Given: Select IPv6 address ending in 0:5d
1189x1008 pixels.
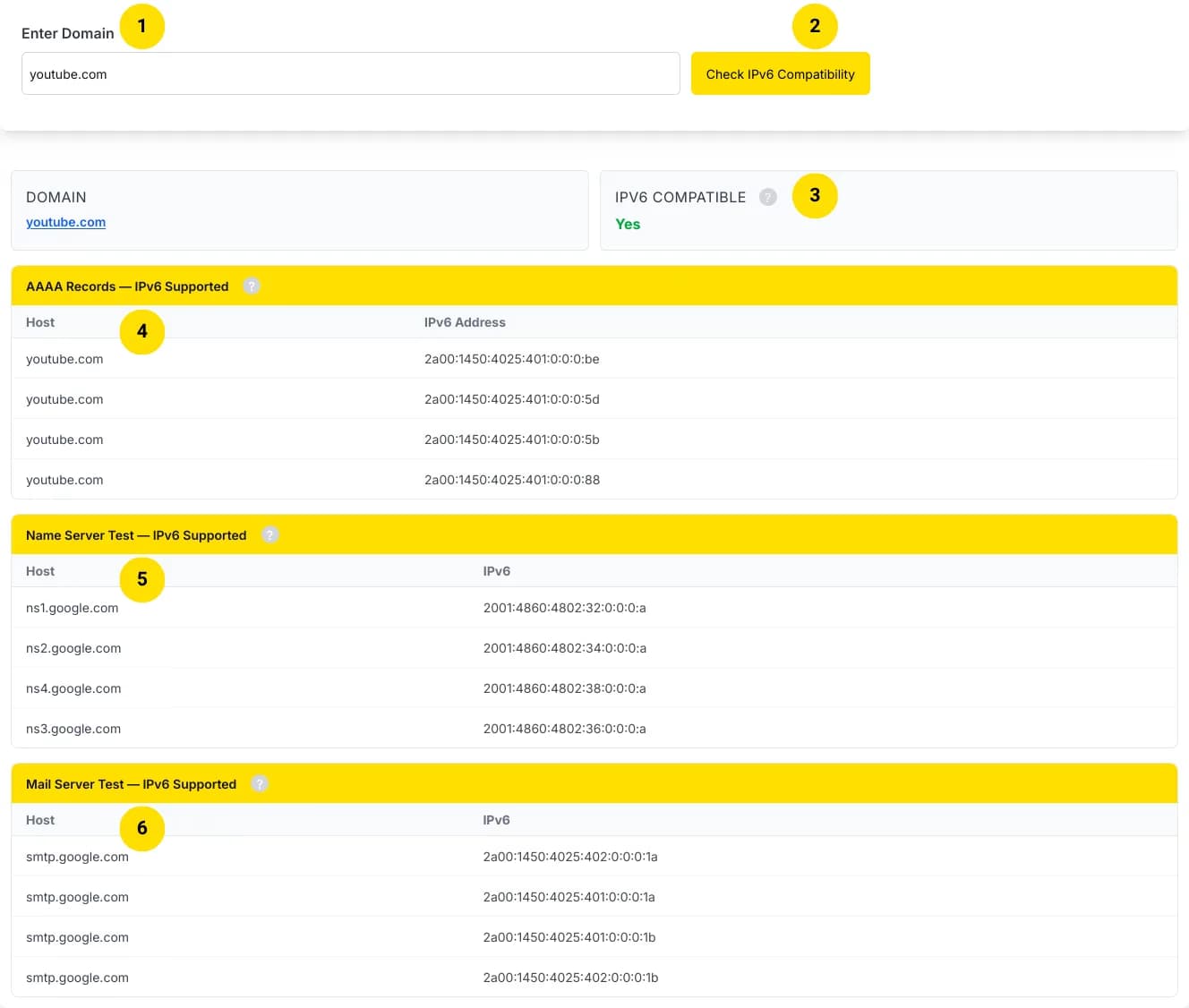Looking at the screenshot, I should click(511, 399).
